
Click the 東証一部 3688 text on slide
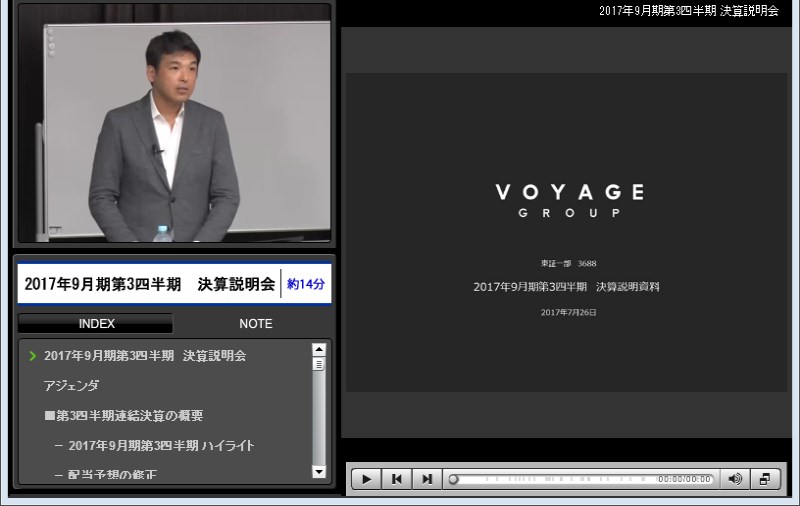(x=568, y=264)
